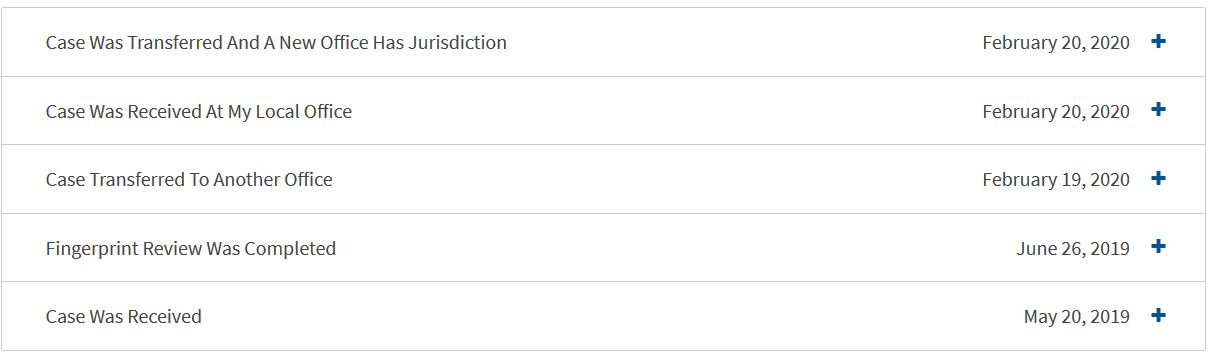Toggle the entire Received At My Local Office row
This screenshot has height=360, width=1212.
point(604,111)
